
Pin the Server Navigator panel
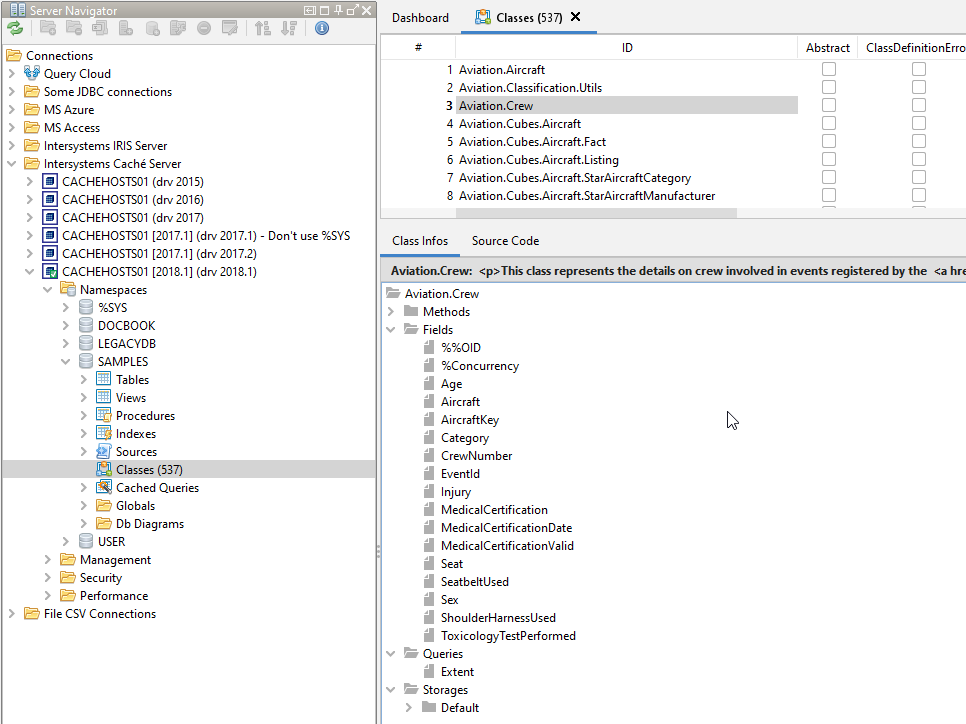pos(339,10)
